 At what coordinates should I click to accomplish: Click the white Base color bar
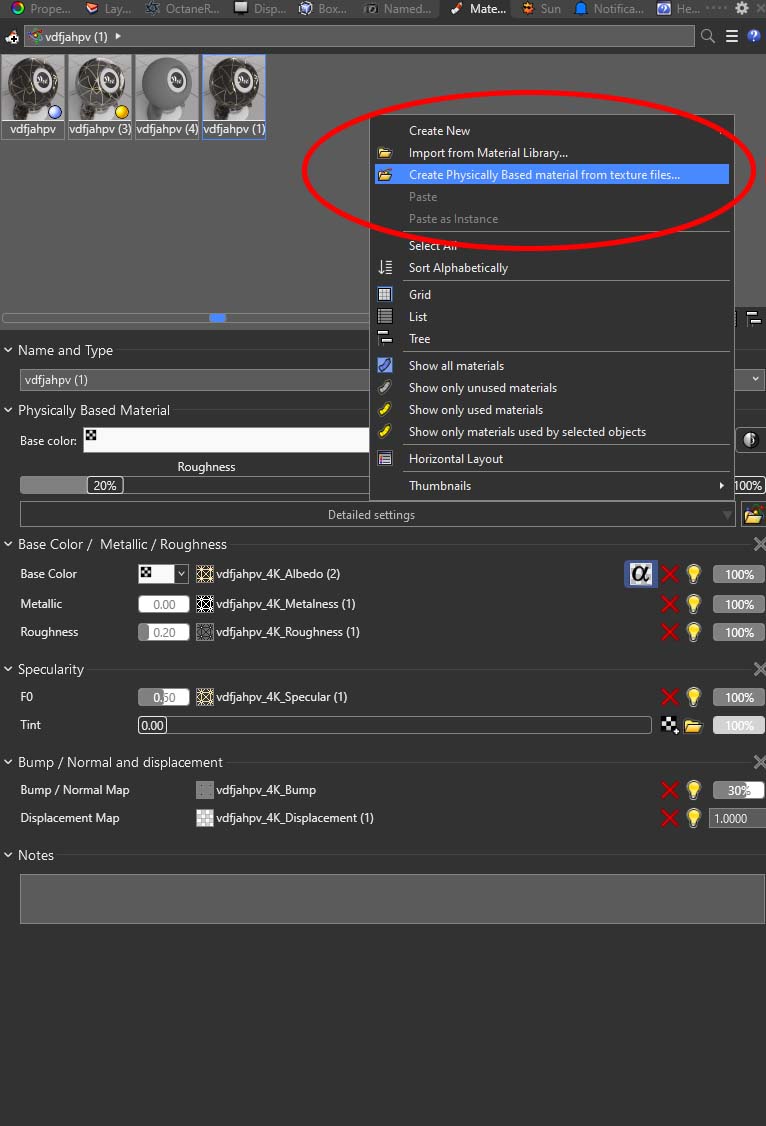[x=226, y=439]
